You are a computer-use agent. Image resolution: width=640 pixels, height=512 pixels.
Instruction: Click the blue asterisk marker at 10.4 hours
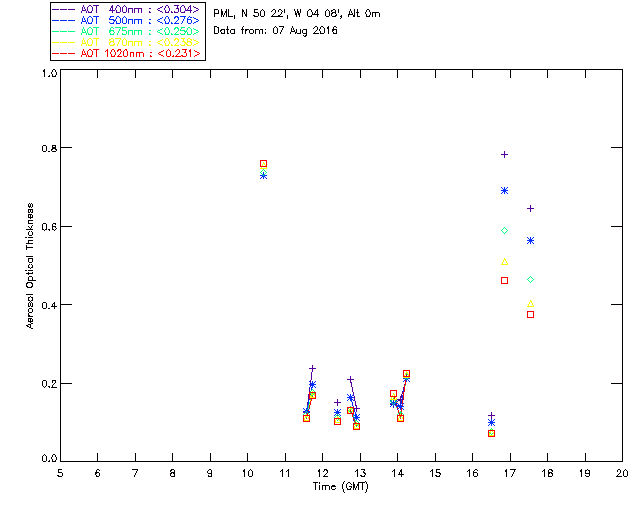(264, 176)
